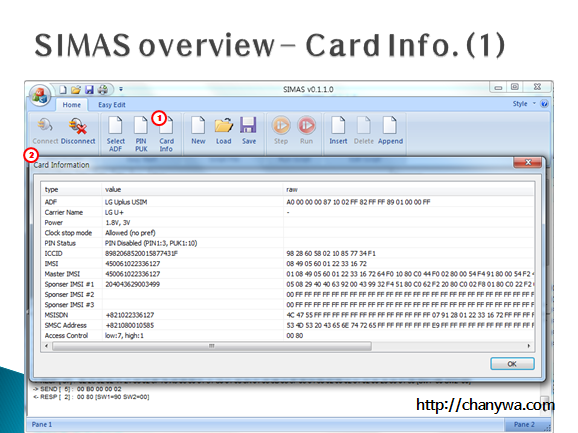Switch to the Easy Edit ribbon tab
The width and height of the screenshot is (578, 433).
pos(112,105)
